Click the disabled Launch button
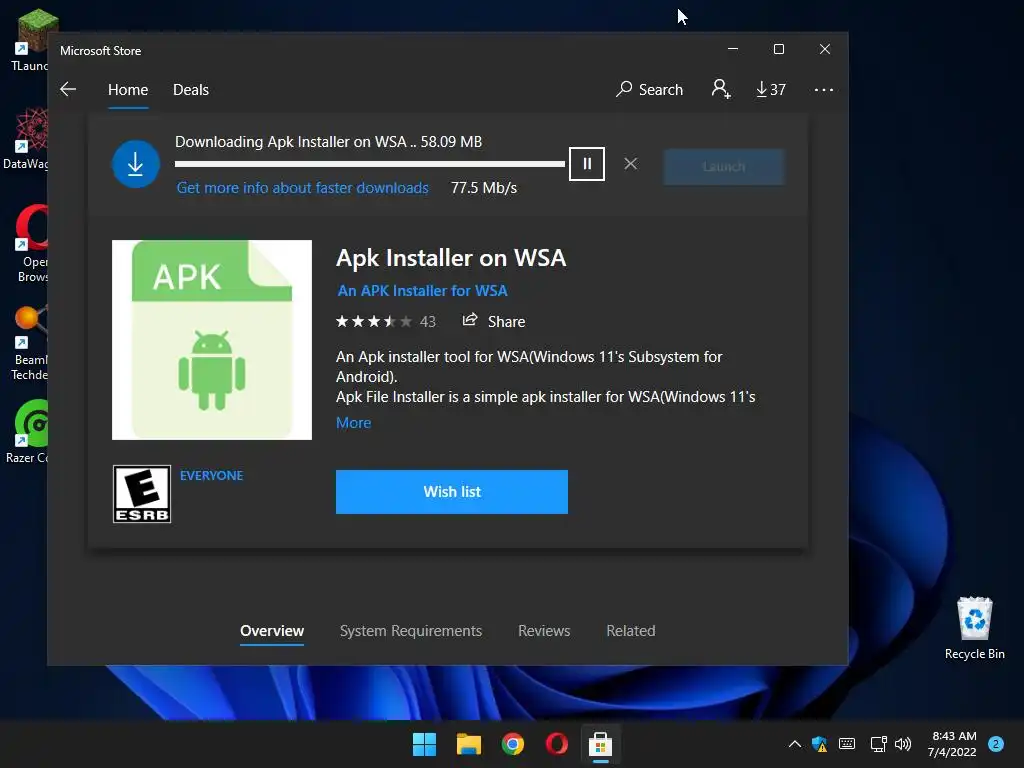 pyautogui.click(x=724, y=167)
